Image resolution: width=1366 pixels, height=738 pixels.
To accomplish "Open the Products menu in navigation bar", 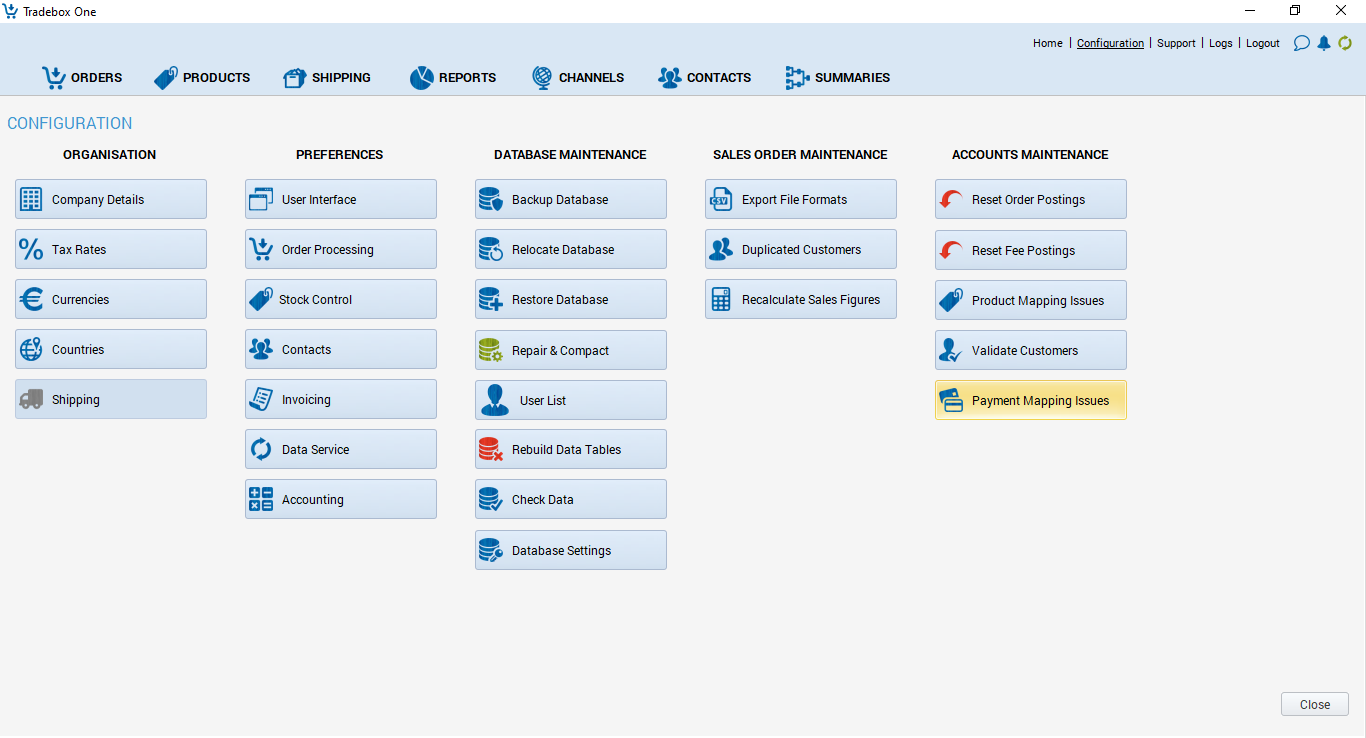I will (202, 77).
